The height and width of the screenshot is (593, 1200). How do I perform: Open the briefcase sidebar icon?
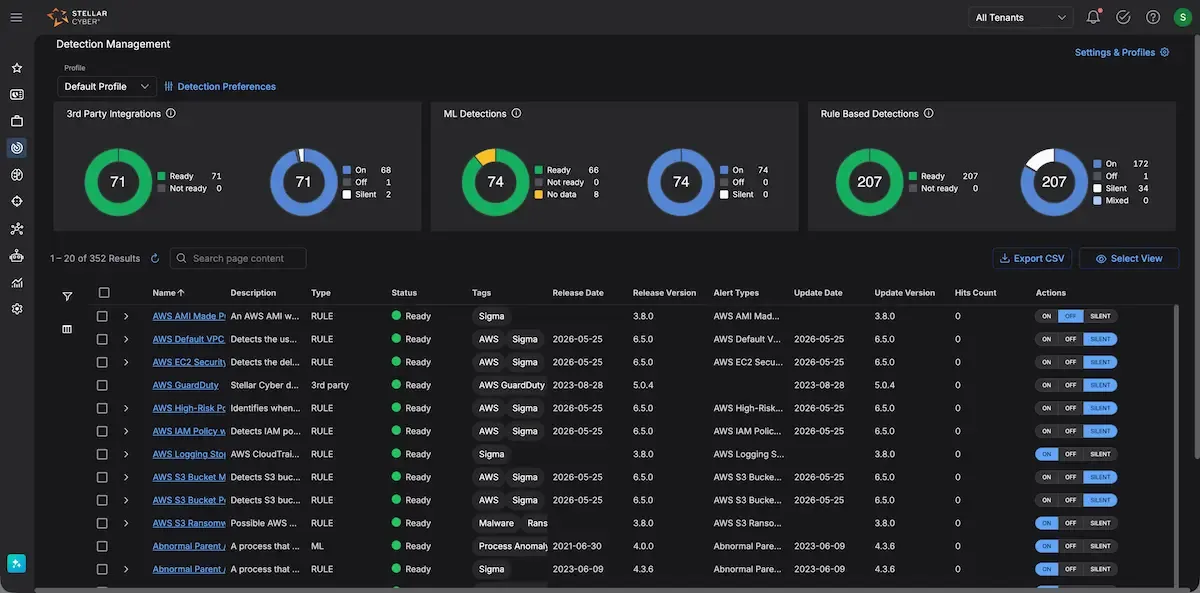pos(17,121)
